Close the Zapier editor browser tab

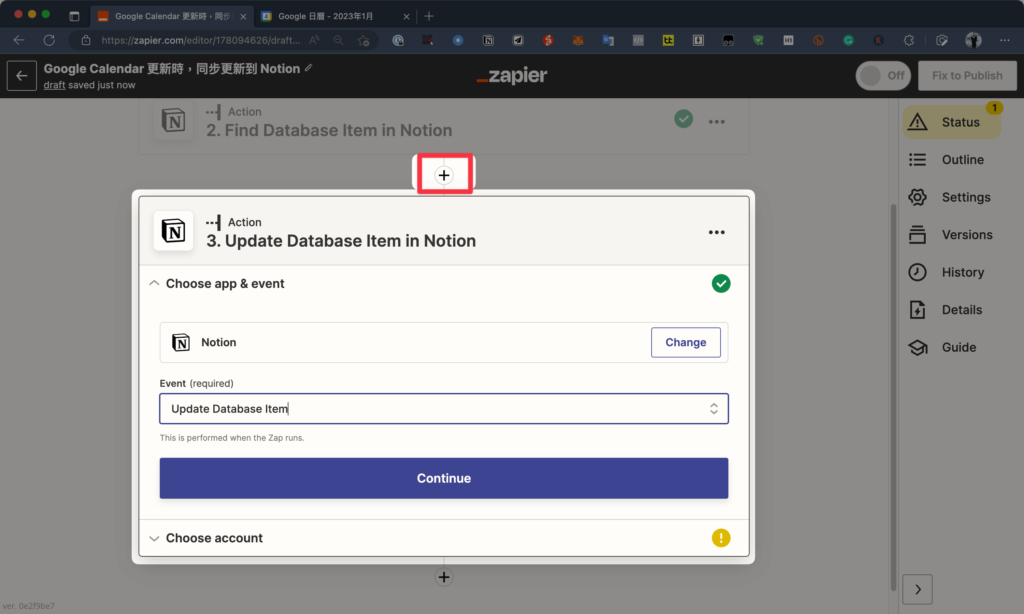point(243,16)
